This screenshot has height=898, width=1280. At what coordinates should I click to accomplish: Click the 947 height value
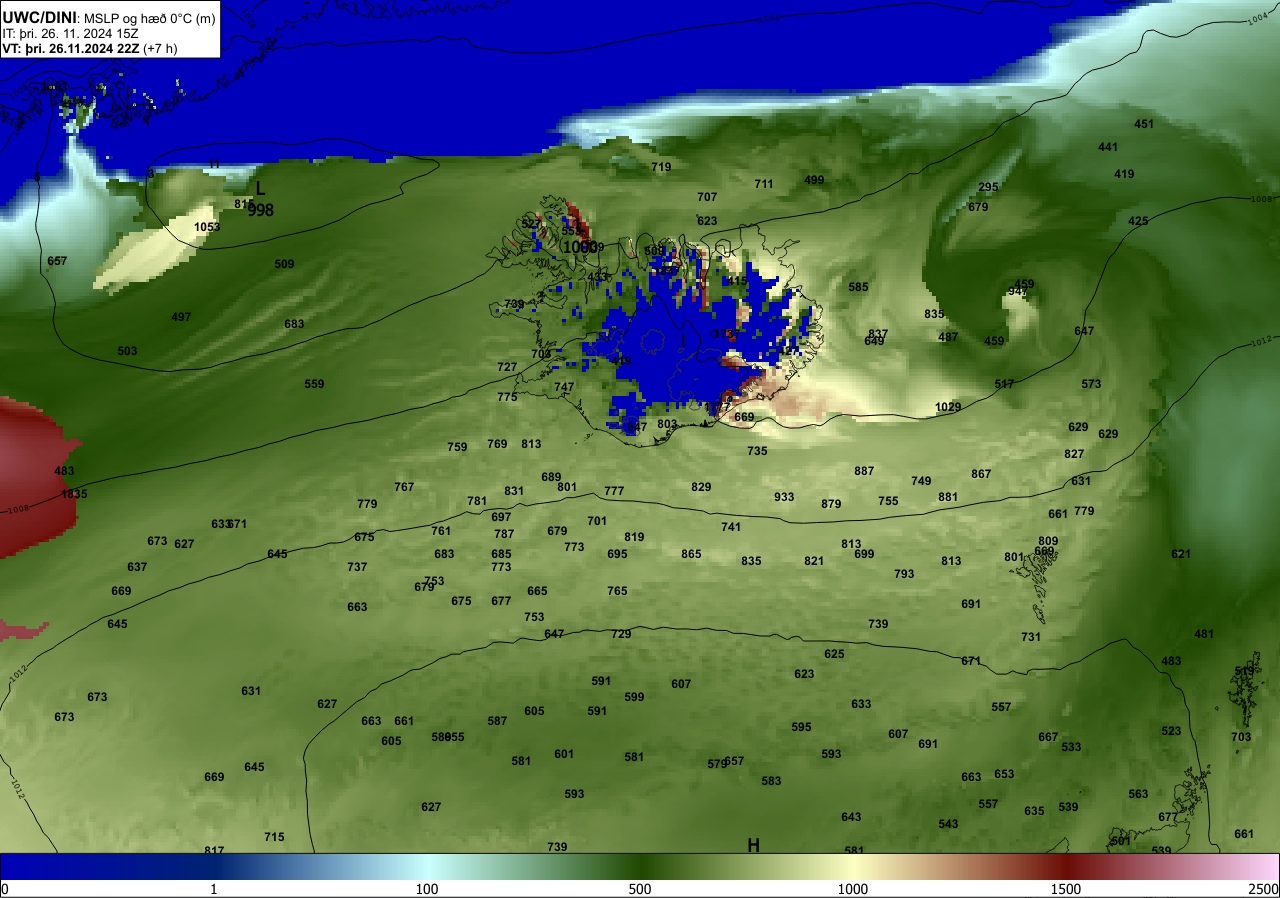[1018, 292]
